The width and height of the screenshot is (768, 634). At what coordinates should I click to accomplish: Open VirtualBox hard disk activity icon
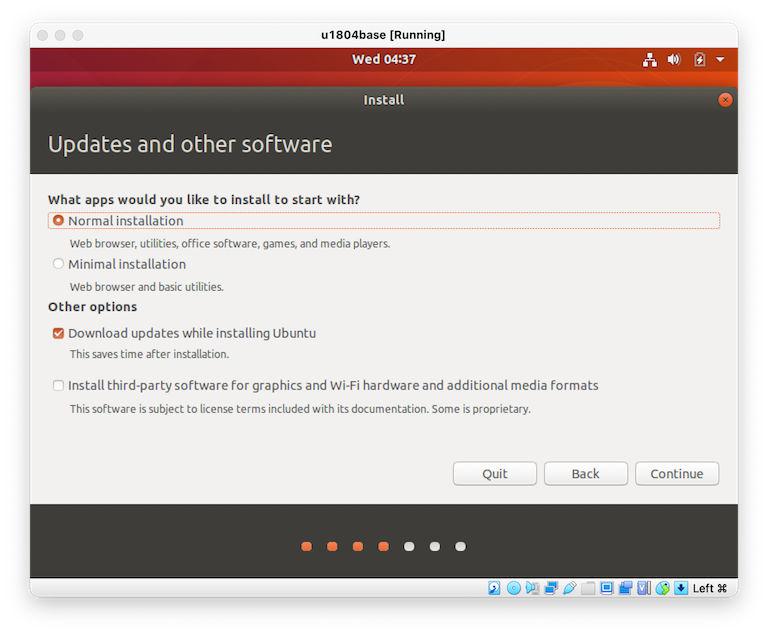pos(494,587)
